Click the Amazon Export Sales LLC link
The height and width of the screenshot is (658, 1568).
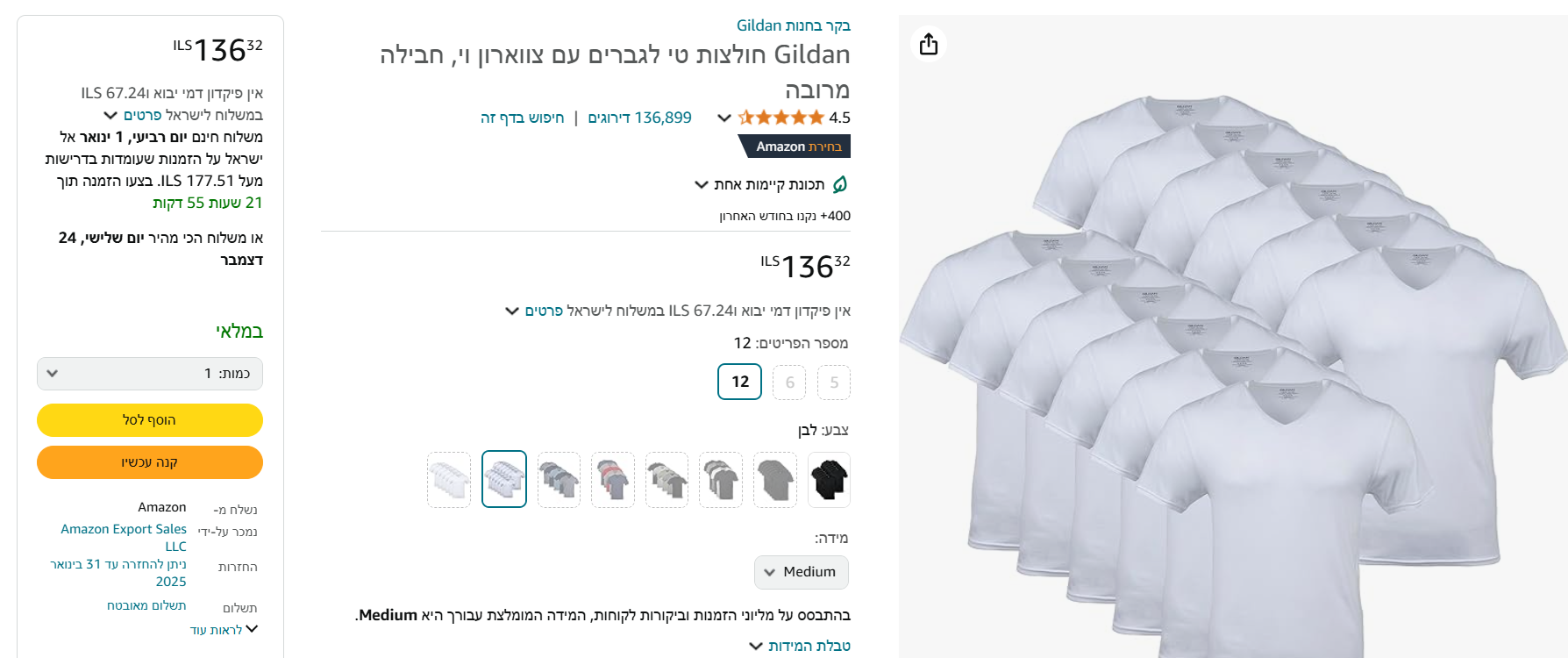124,537
